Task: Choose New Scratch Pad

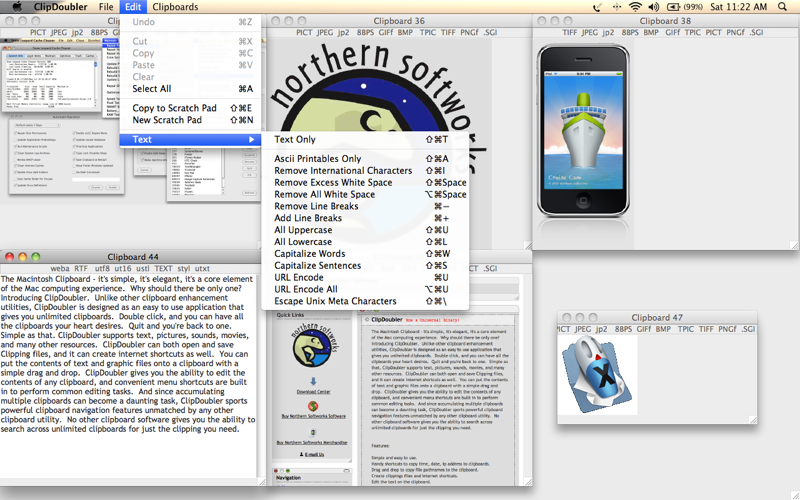Action: tap(191, 120)
